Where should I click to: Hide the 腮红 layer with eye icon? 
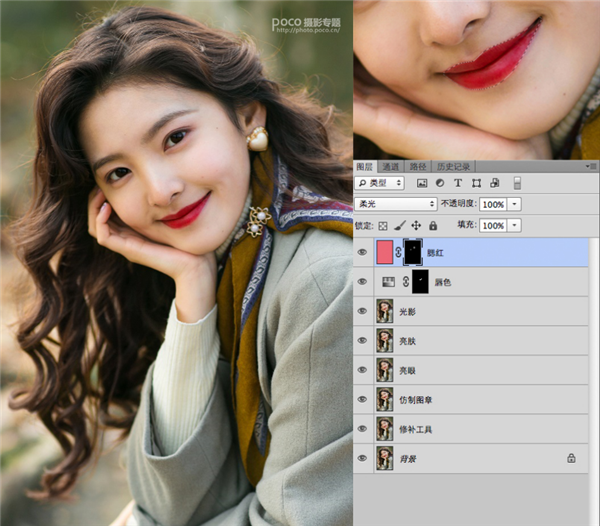click(363, 253)
